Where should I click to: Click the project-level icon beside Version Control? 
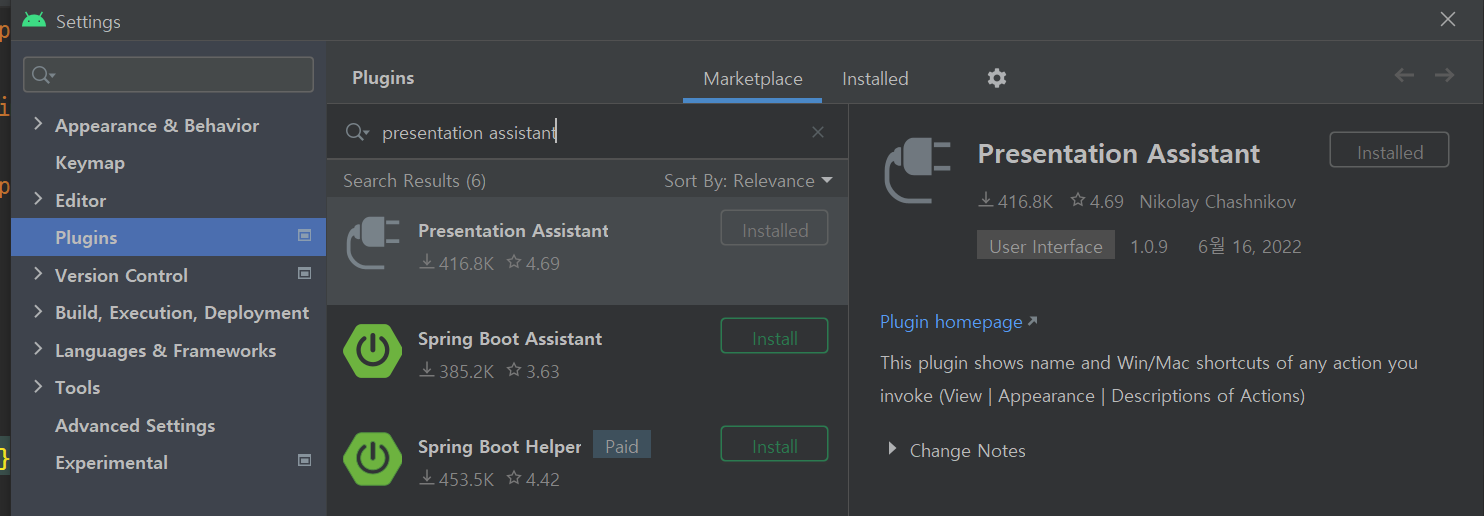305,273
